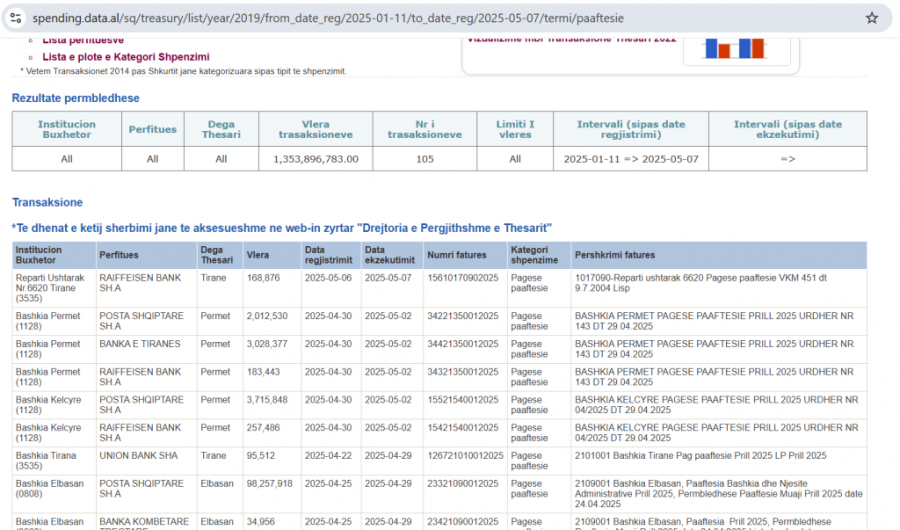Select the value 34,956
The height and width of the screenshot is (530, 900).
coord(261,522)
